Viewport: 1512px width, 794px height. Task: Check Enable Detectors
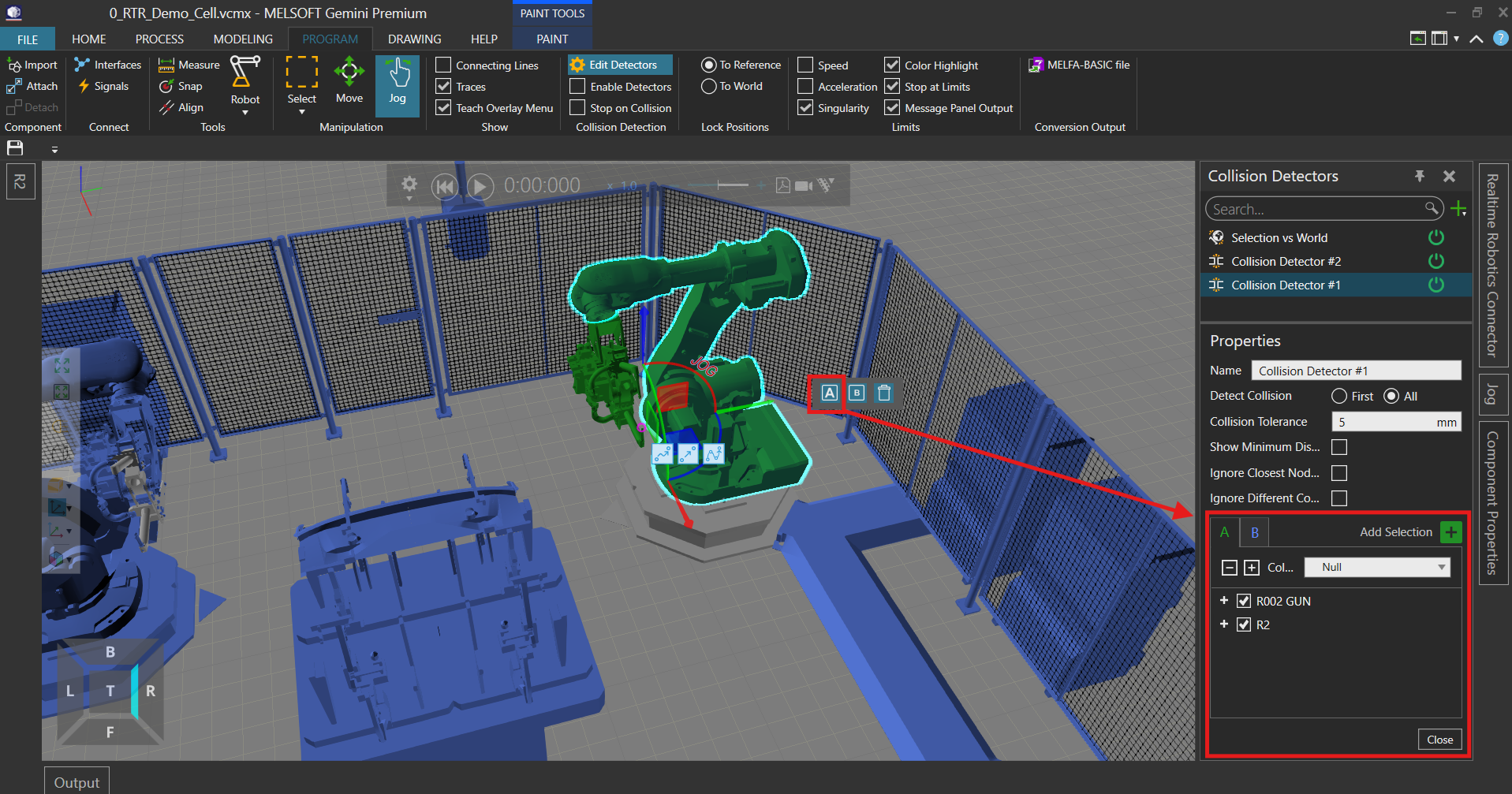point(577,86)
